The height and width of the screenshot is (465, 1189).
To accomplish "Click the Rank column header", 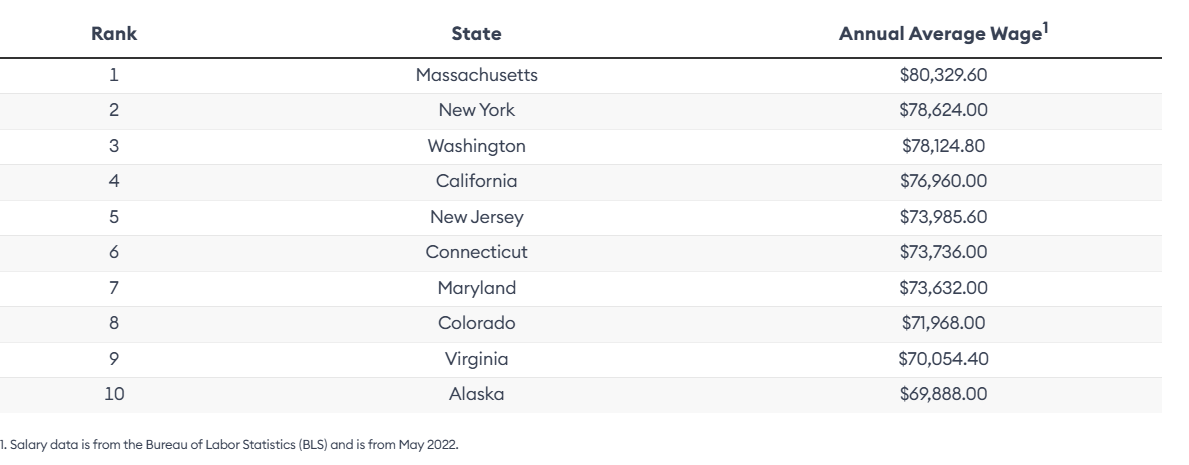I will [x=114, y=34].
